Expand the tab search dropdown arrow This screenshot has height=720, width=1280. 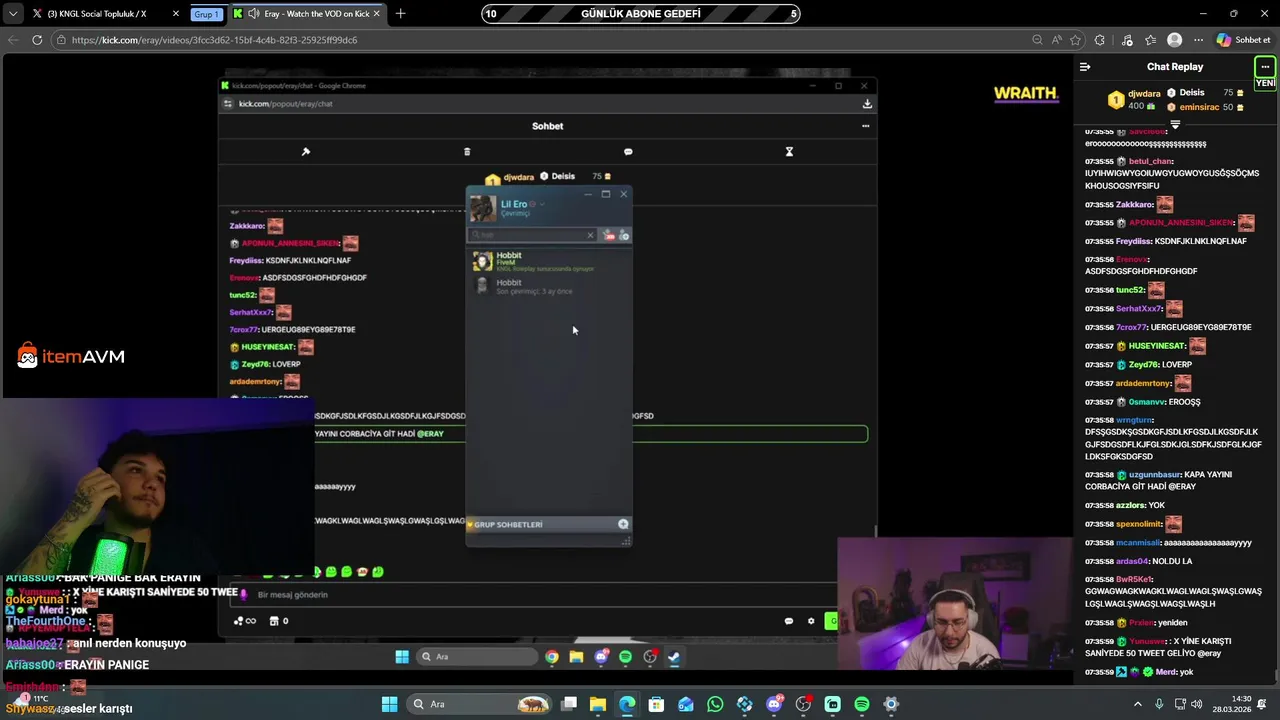pos(12,14)
